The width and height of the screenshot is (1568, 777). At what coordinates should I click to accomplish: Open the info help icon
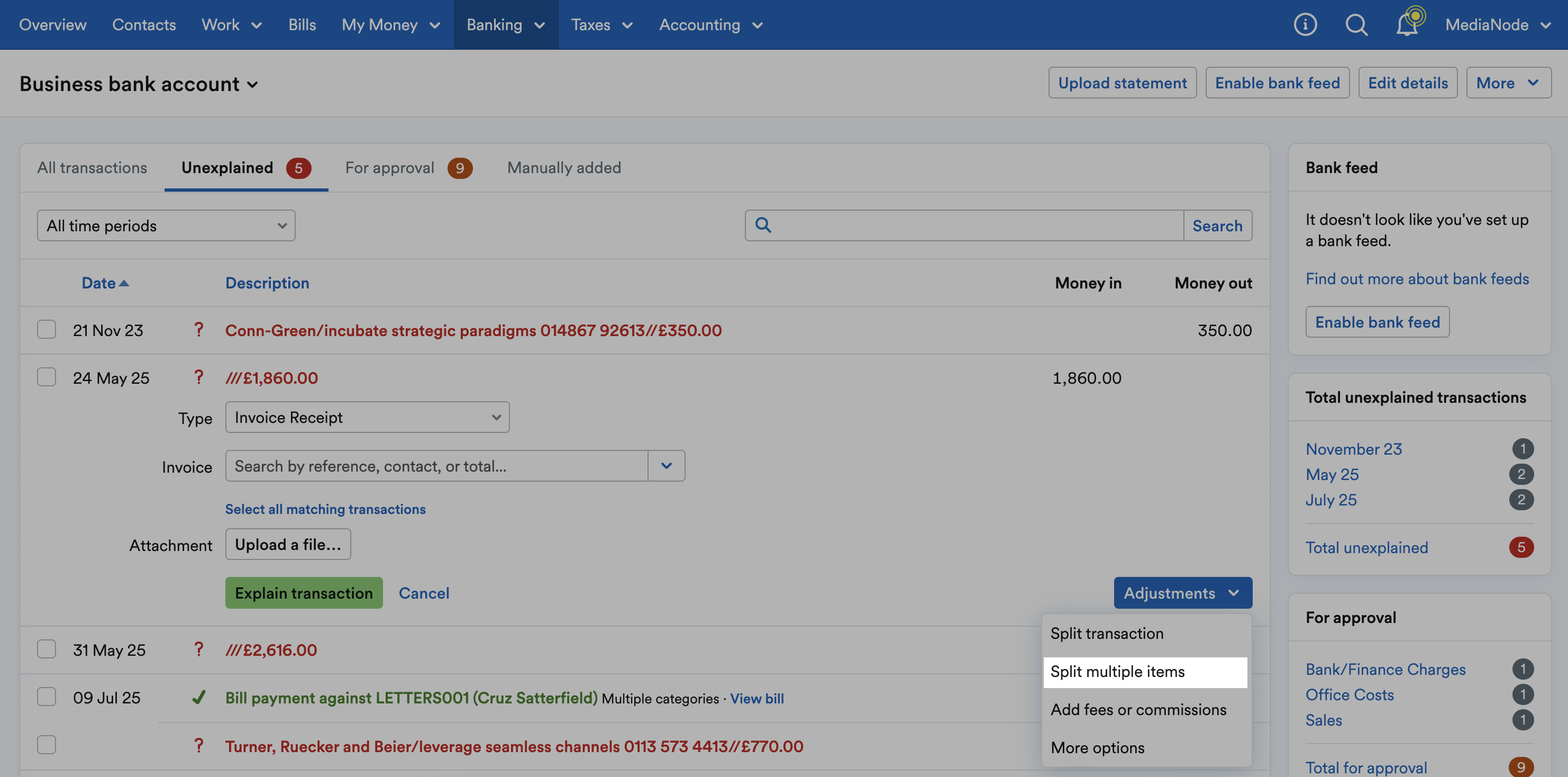(x=1305, y=24)
